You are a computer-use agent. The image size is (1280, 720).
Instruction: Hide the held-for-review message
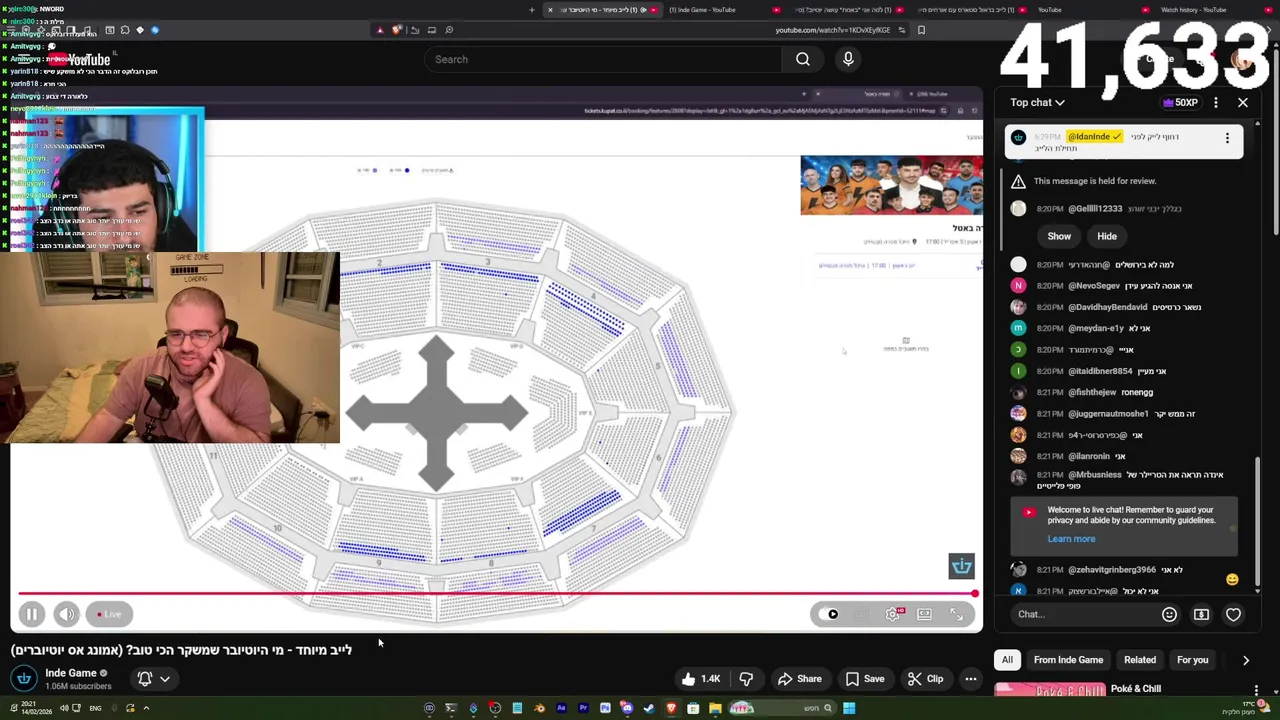coord(1107,236)
